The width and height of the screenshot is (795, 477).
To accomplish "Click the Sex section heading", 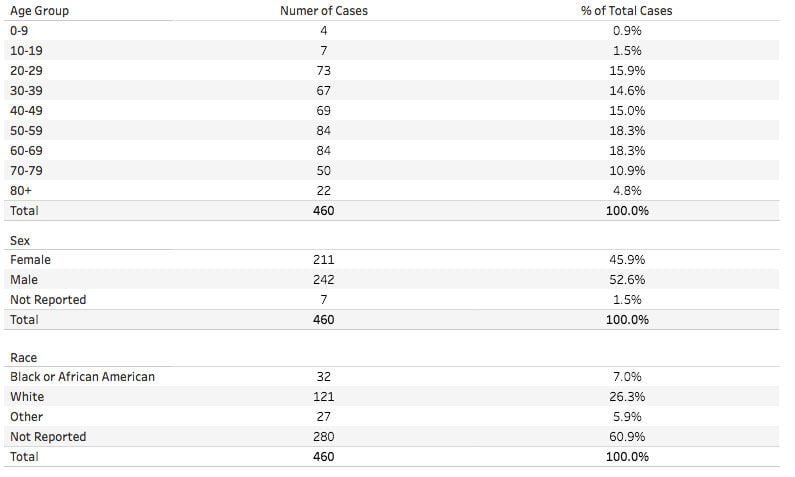I will (20, 241).
